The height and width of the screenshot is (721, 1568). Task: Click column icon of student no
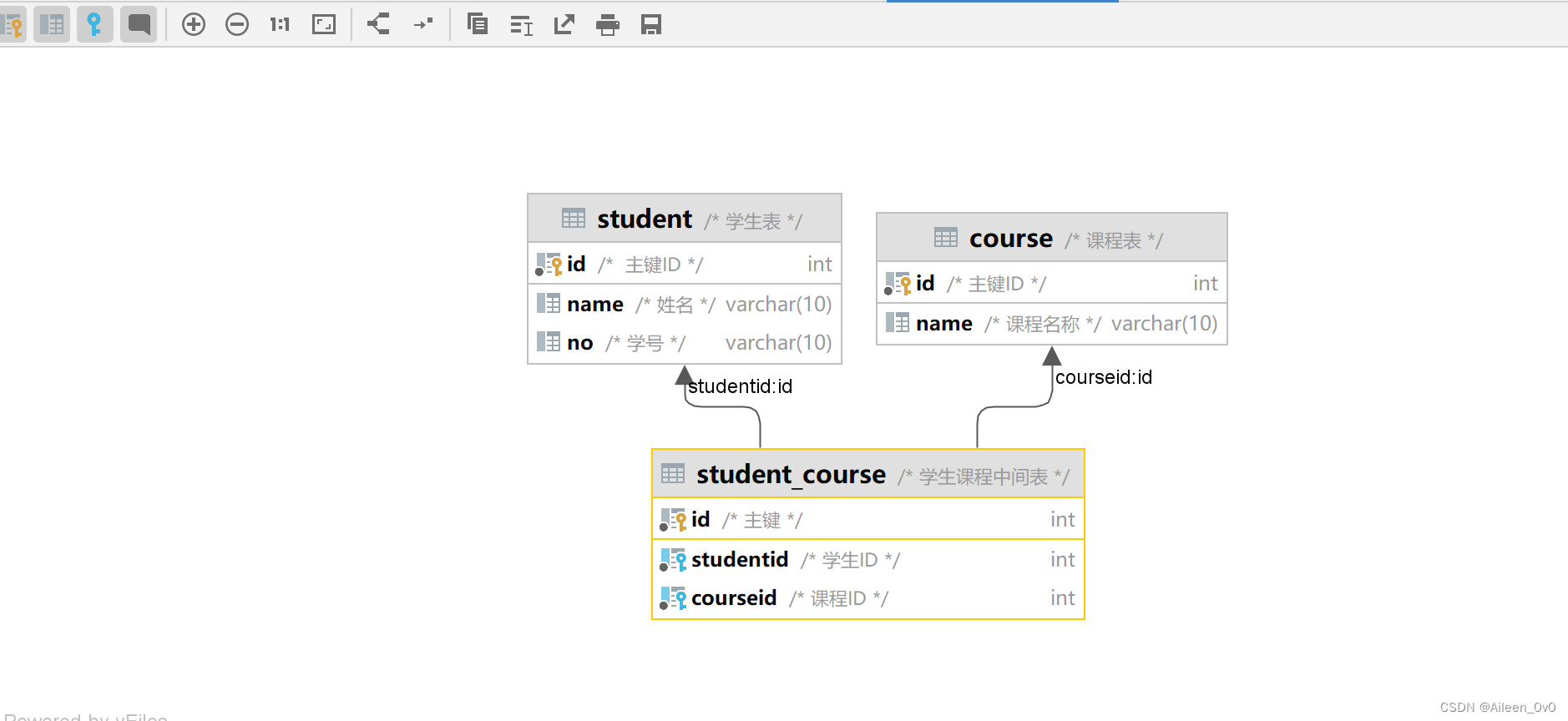click(549, 342)
